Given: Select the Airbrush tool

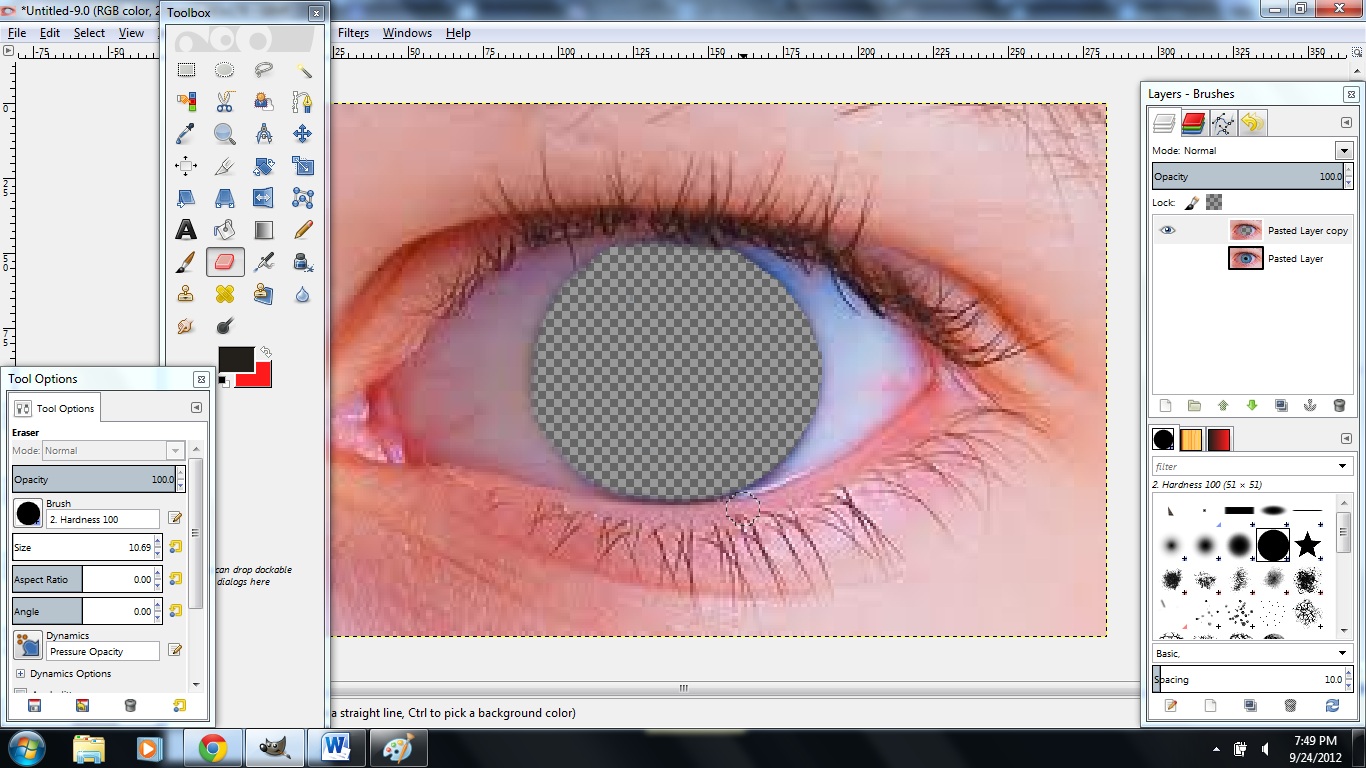Looking at the screenshot, I should tap(264, 262).
